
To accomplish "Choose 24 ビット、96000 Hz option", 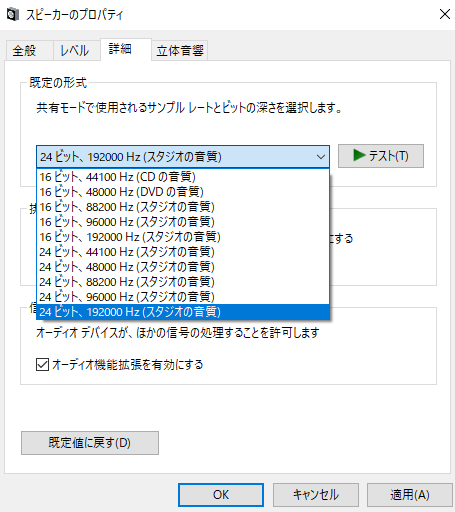I will (x=183, y=297).
